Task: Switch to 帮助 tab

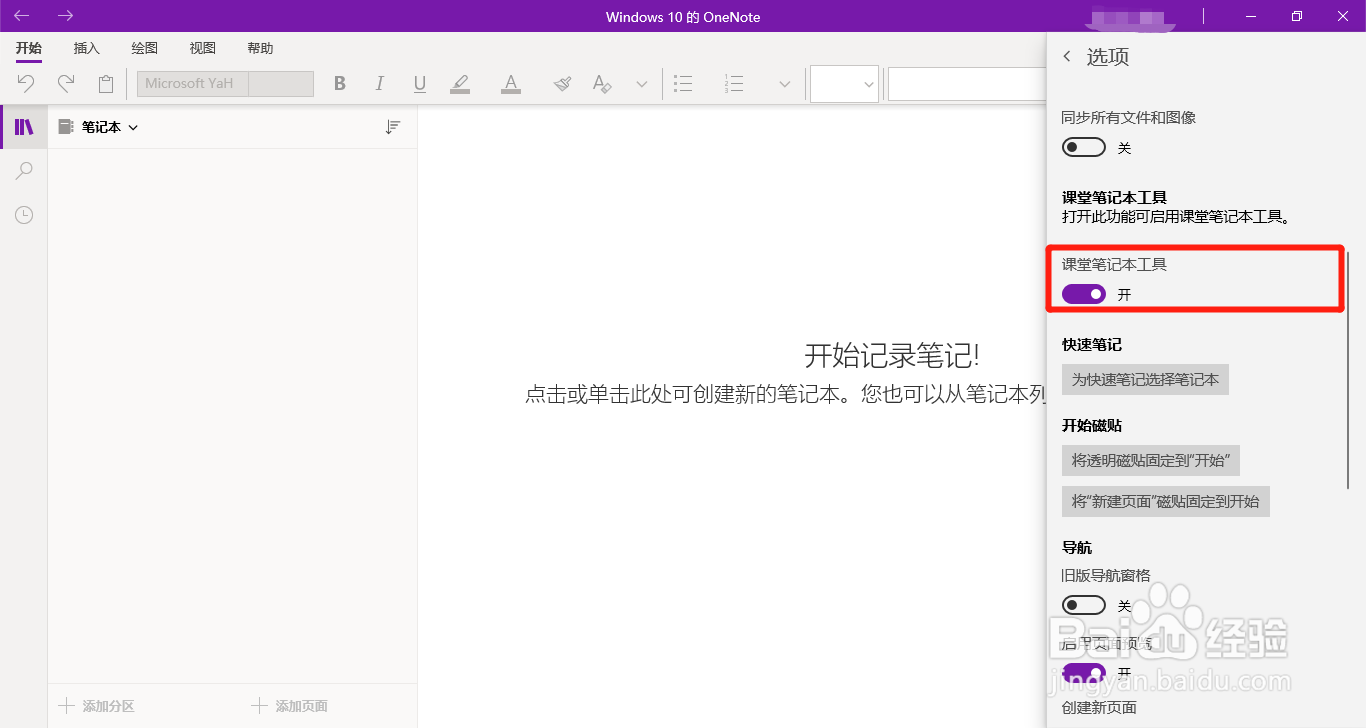Action: pyautogui.click(x=260, y=48)
